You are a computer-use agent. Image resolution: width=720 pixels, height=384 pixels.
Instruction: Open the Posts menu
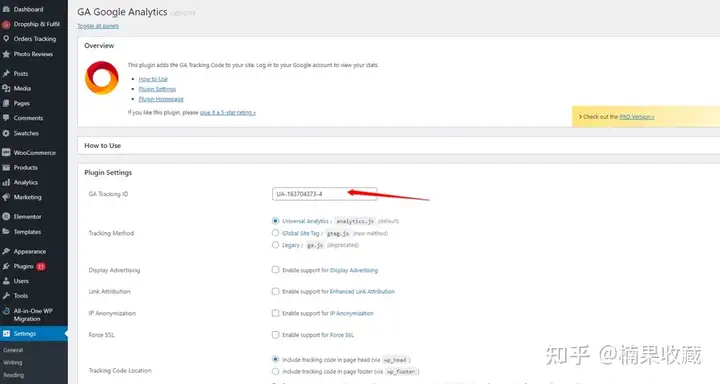tap(21, 73)
